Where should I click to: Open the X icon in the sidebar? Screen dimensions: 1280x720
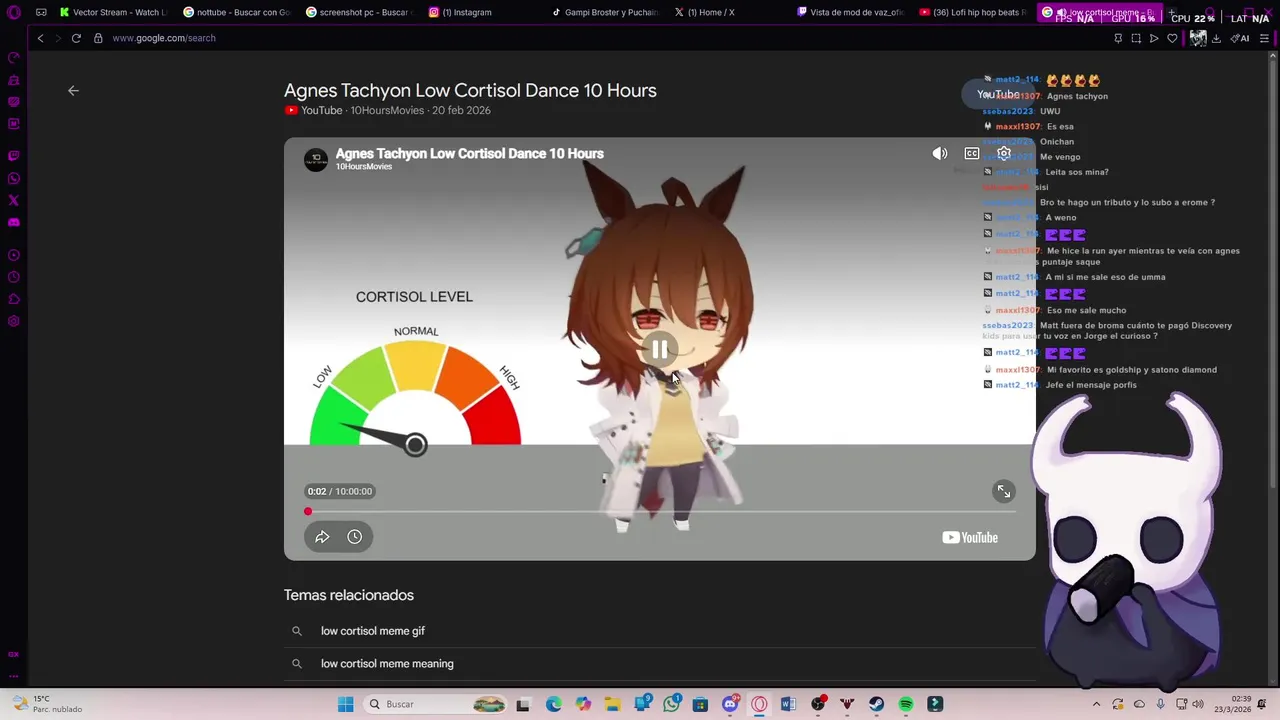(13, 200)
